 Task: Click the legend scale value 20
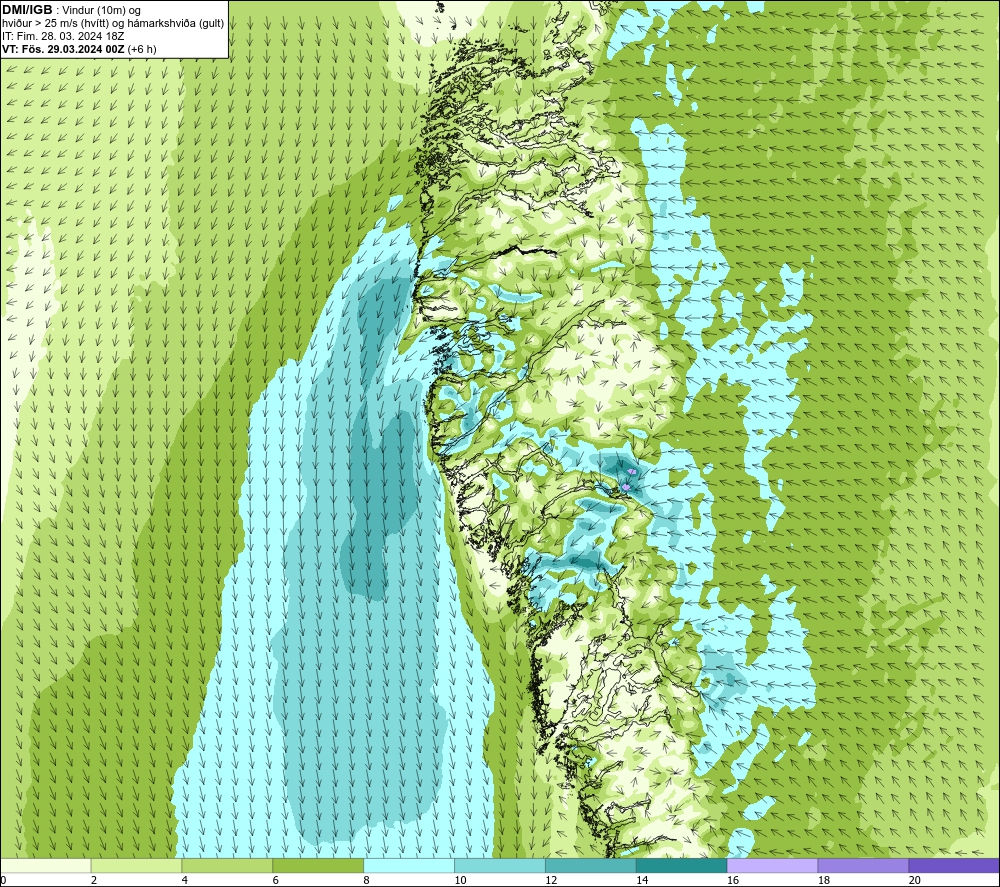pyautogui.click(x=915, y=880)
